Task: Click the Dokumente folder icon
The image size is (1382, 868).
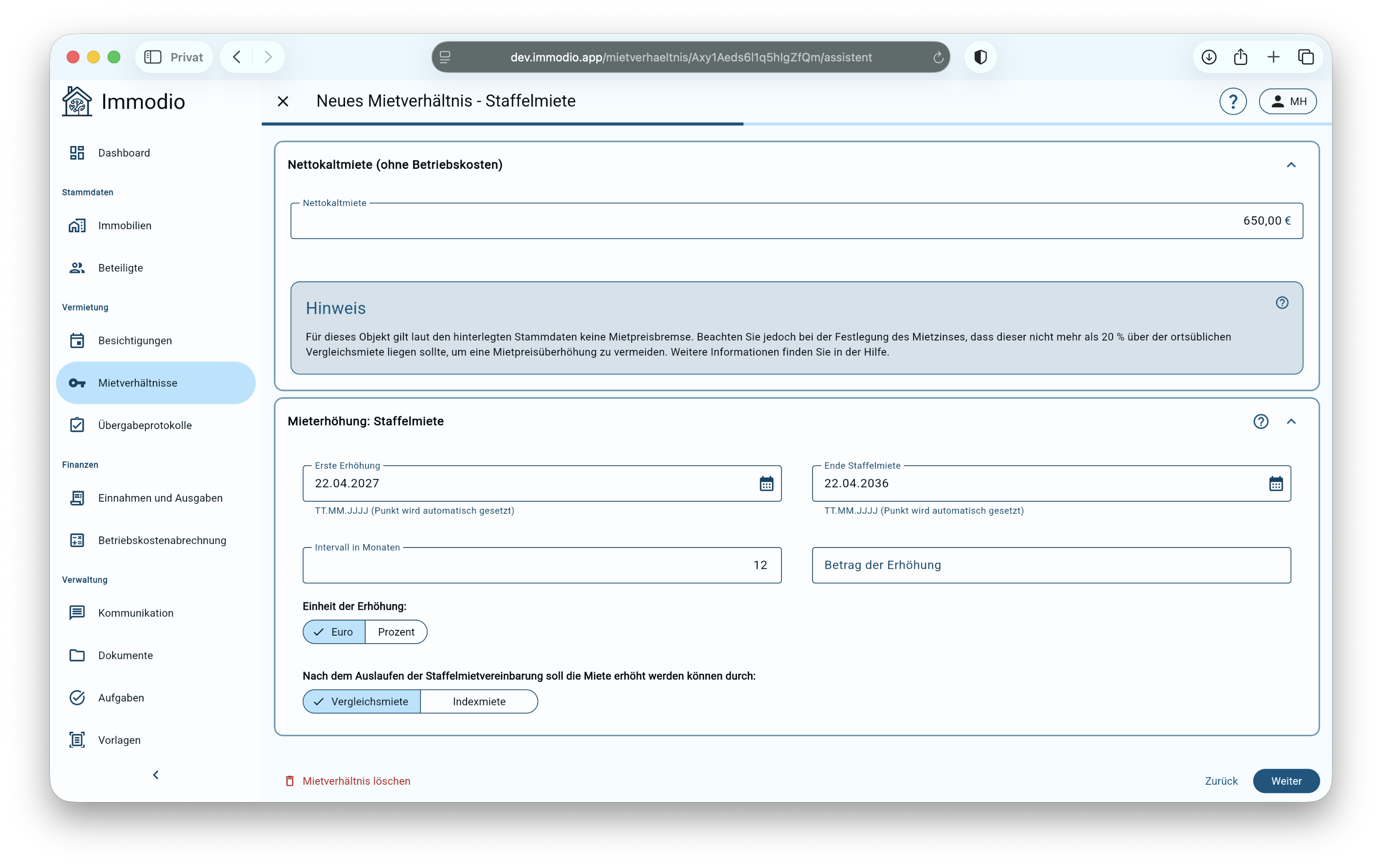Action: point(77,655)
